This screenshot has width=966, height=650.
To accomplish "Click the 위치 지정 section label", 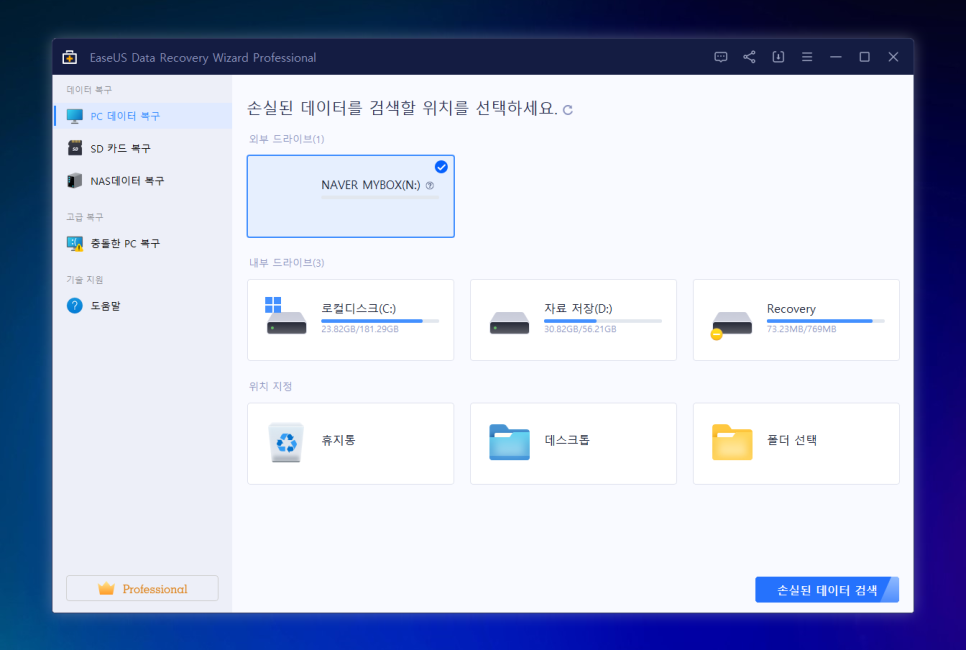I will click(270, 386).
